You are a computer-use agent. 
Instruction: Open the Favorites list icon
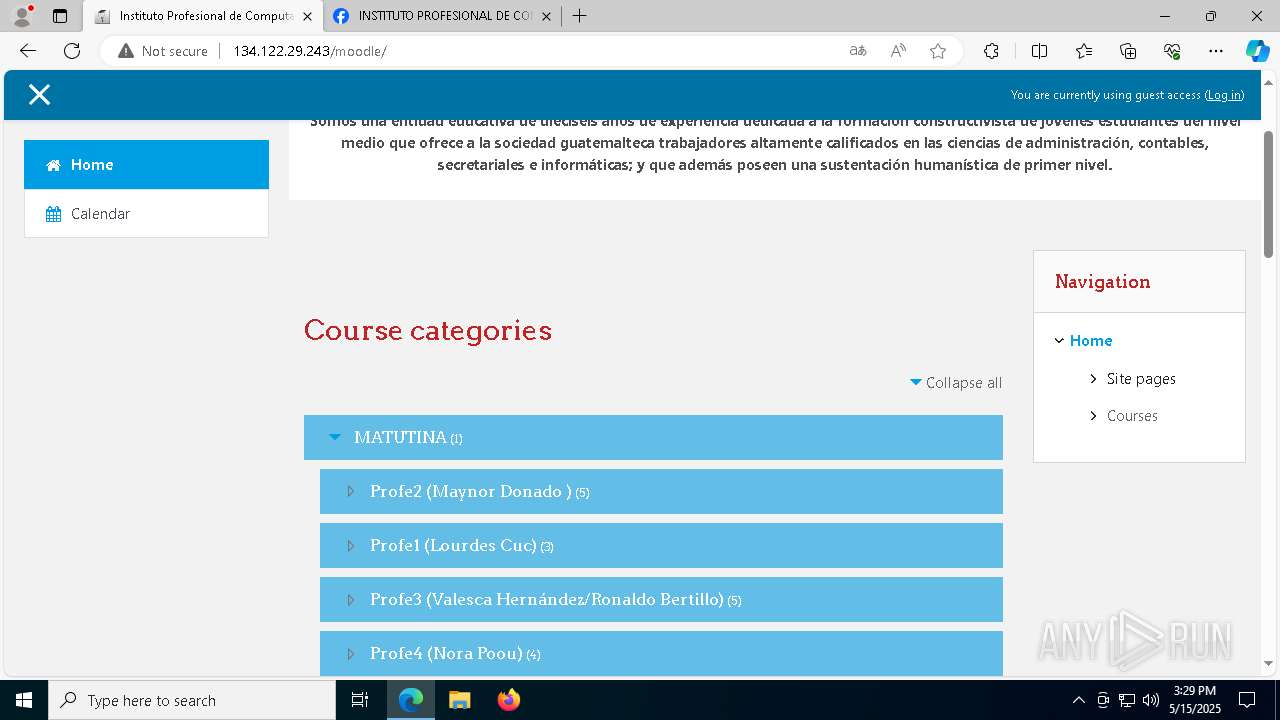coord(1084,51)
